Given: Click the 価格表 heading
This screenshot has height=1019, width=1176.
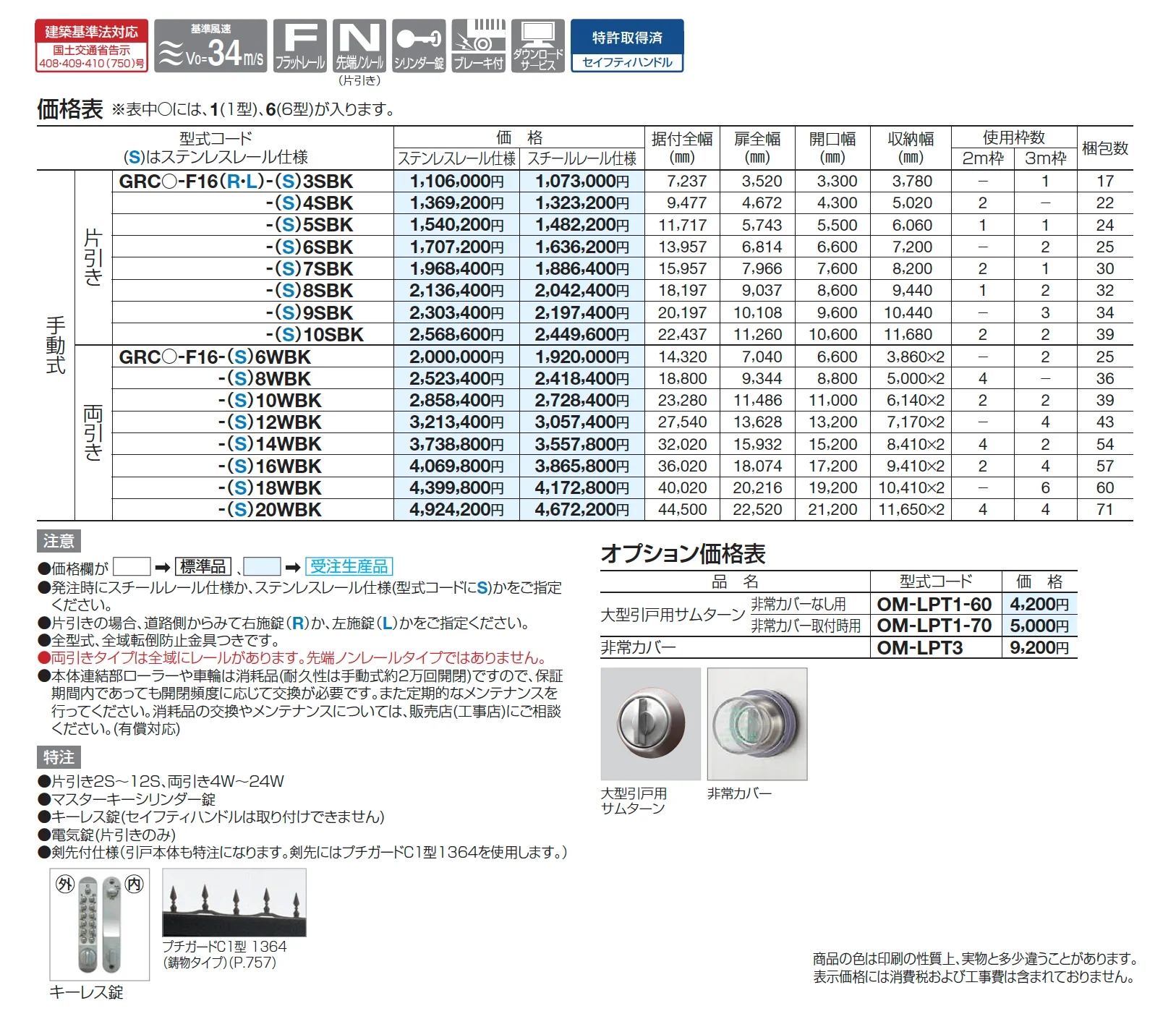Looking at the screenshot, I should point(70,109).
